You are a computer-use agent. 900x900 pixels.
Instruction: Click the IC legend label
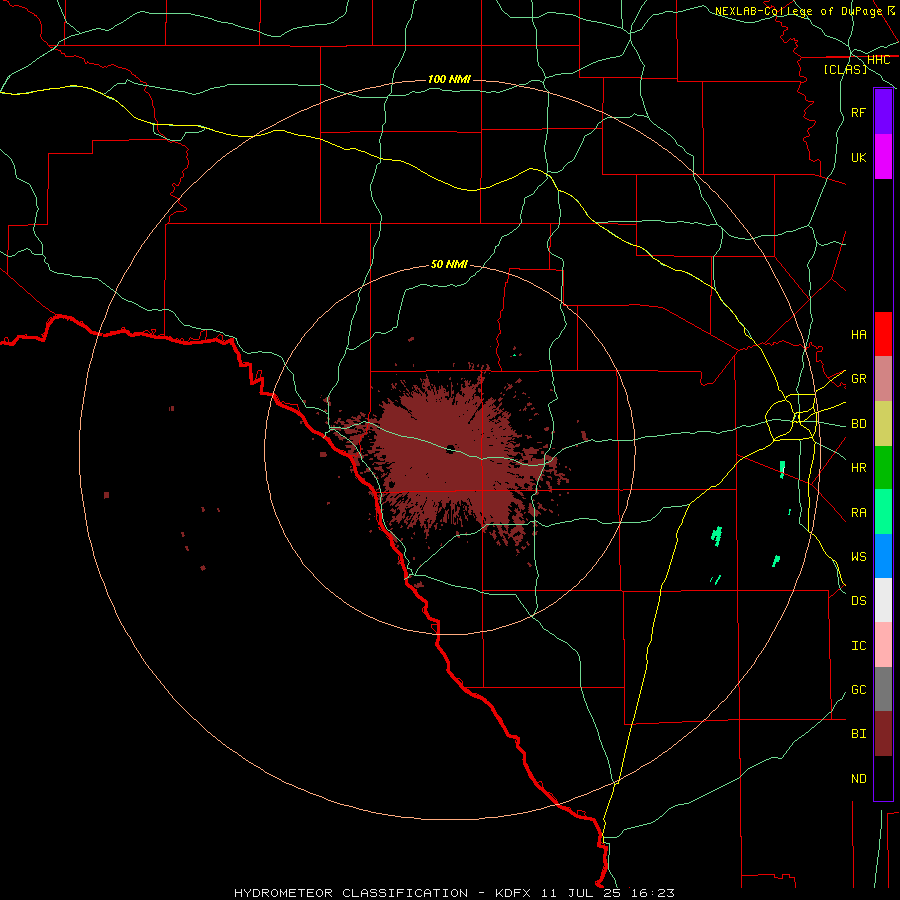858,646
